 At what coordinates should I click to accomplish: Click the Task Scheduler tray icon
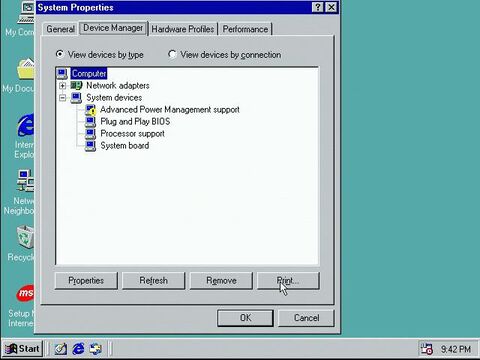[426, 349]
